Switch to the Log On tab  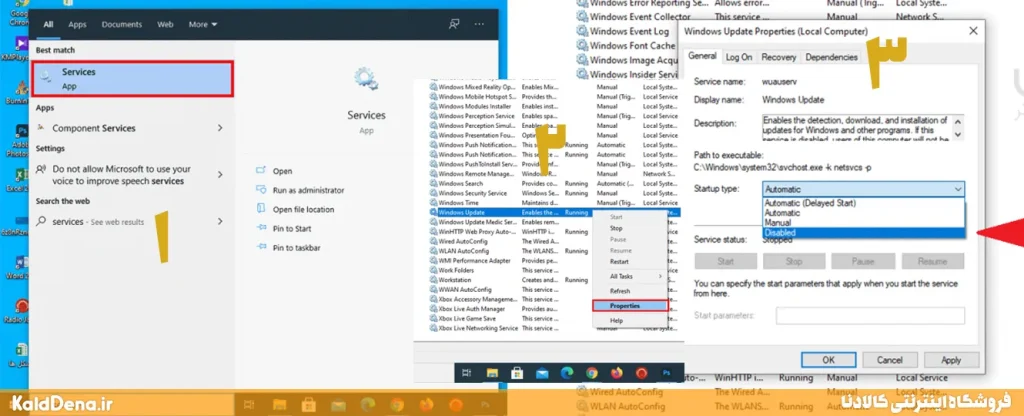coord(739,57)
